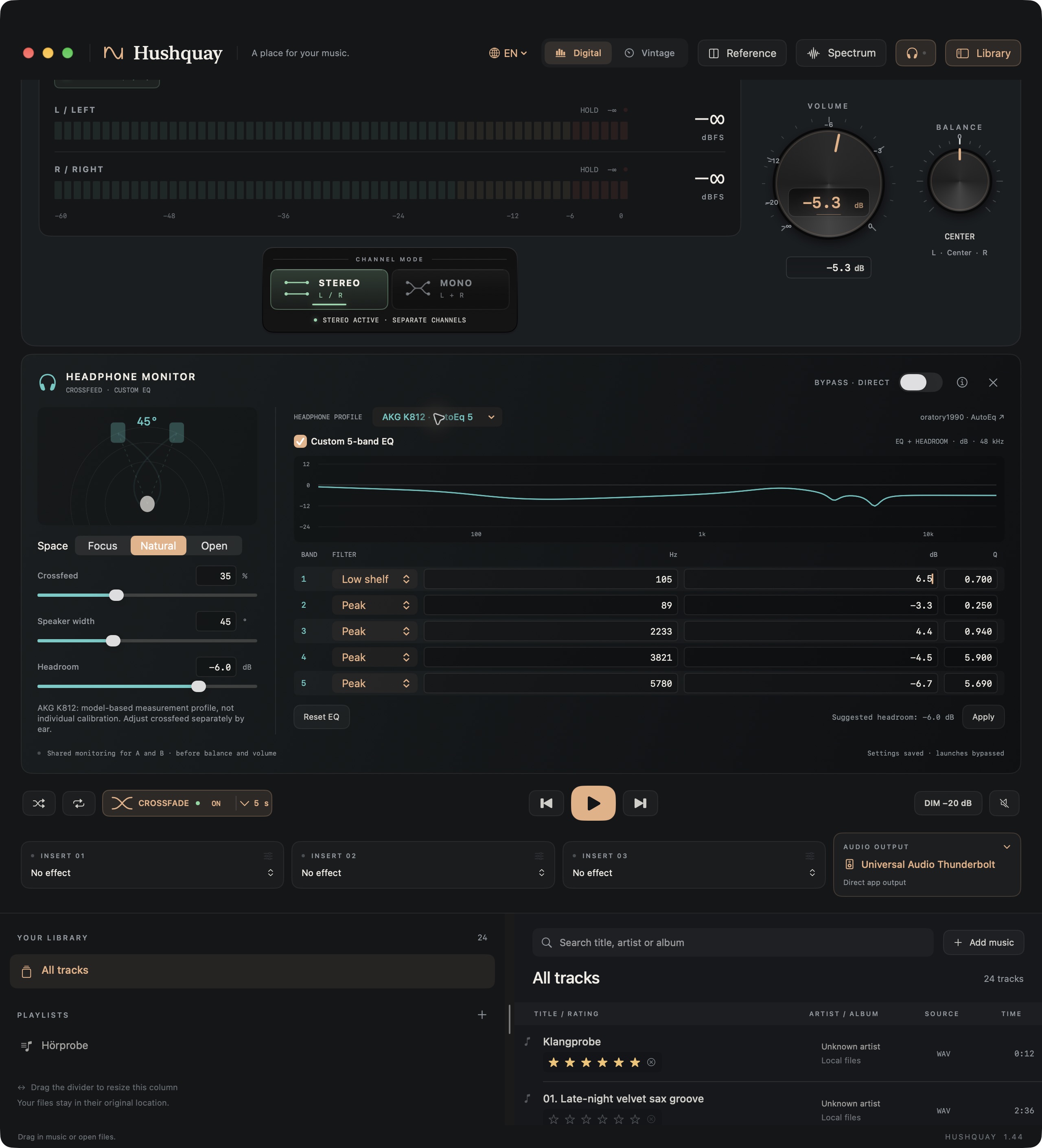This screenshot has width=1042, height=1148.
Task: Switch channel mode to Mono
Action: tap(451, 289)
